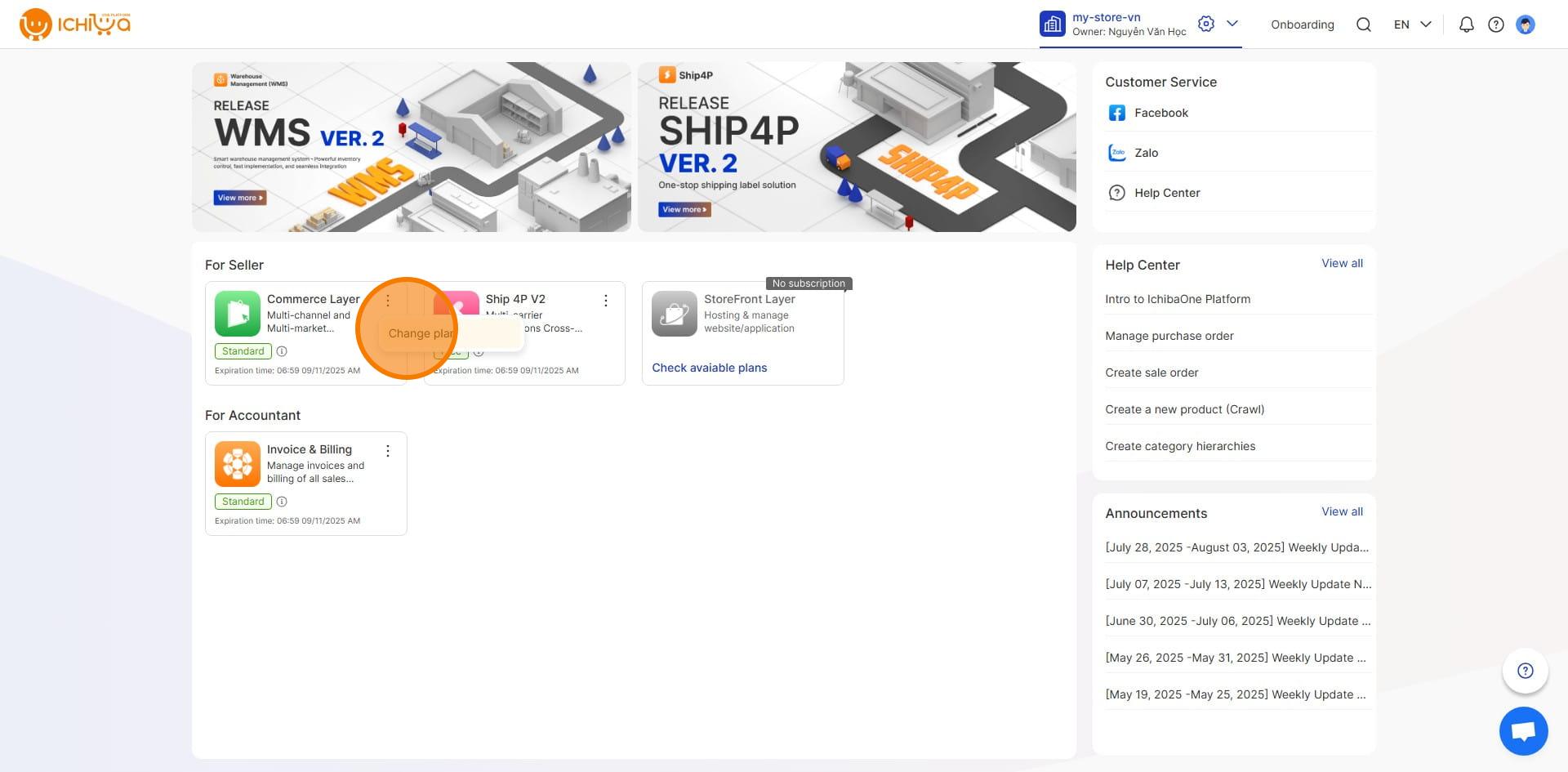Open the Invoice & Billing app icon

[x=238, y=464]
